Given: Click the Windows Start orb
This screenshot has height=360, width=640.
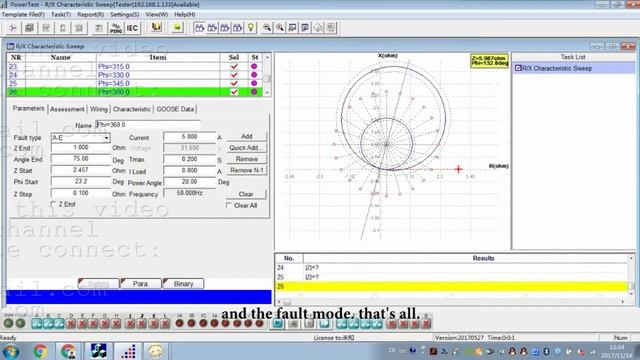Looking at the screenshot, I should (x=11, y=351).
